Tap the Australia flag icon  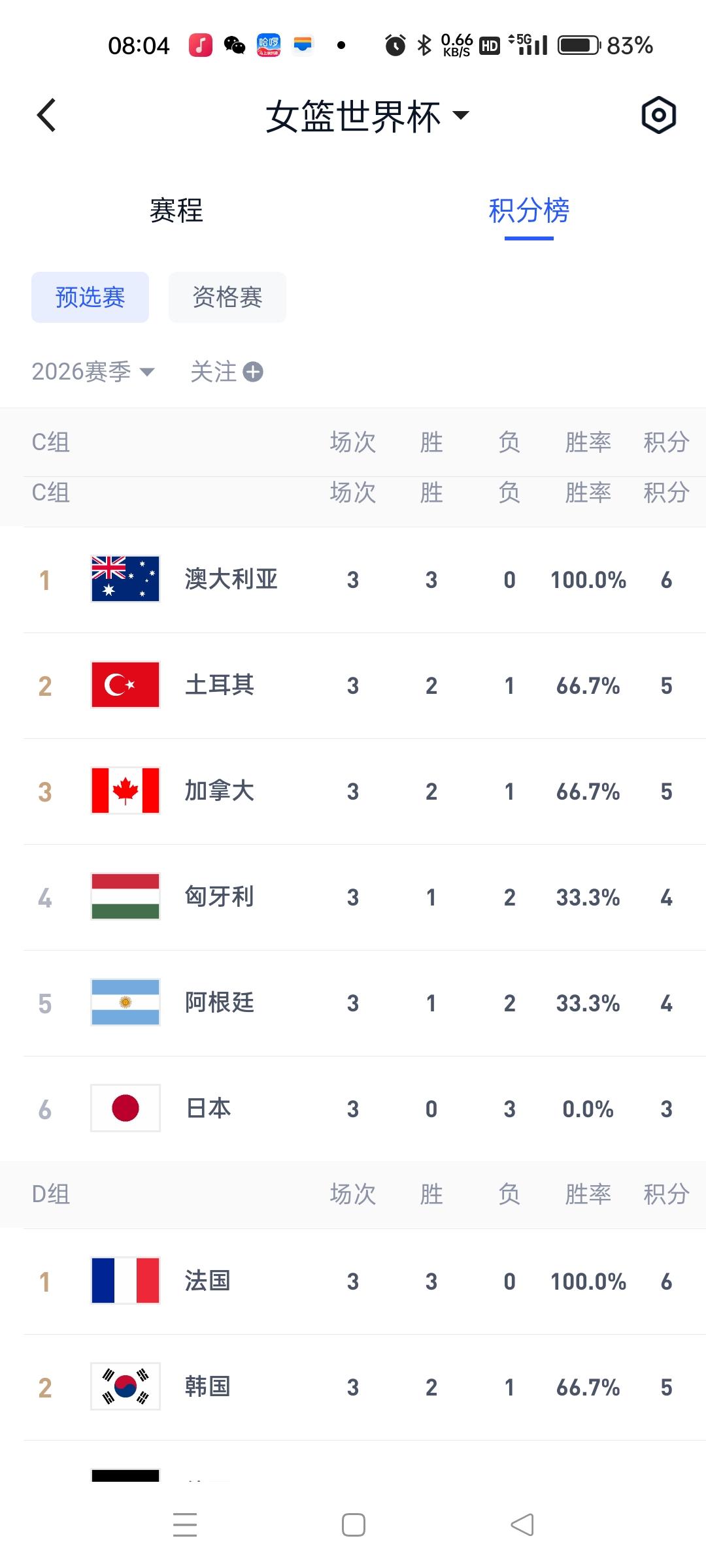coord(125,580)
